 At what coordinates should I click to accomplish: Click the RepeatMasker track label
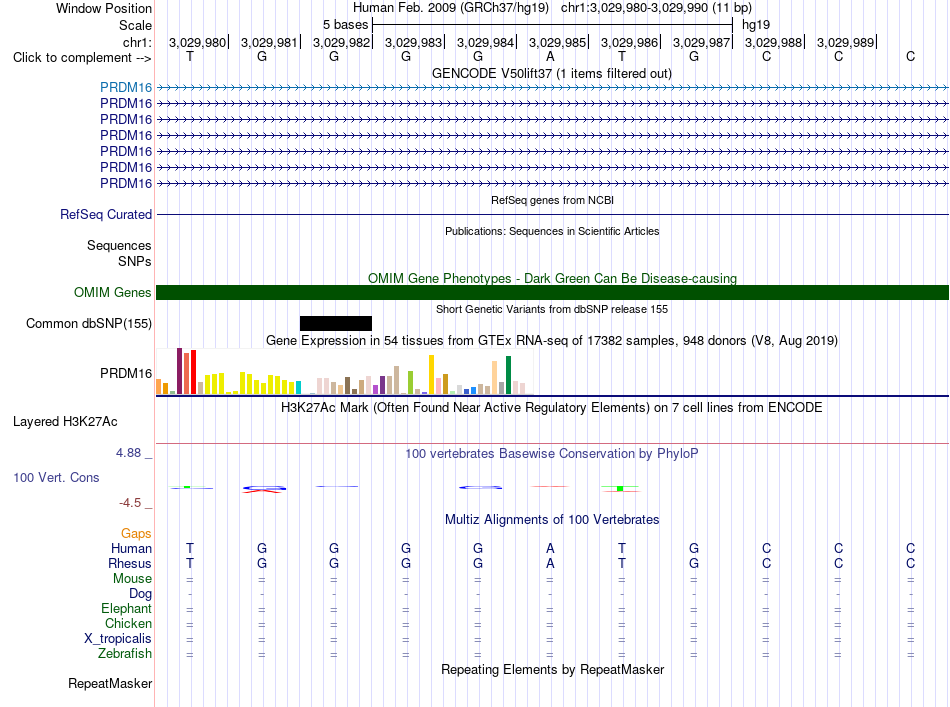coord(110,683)
